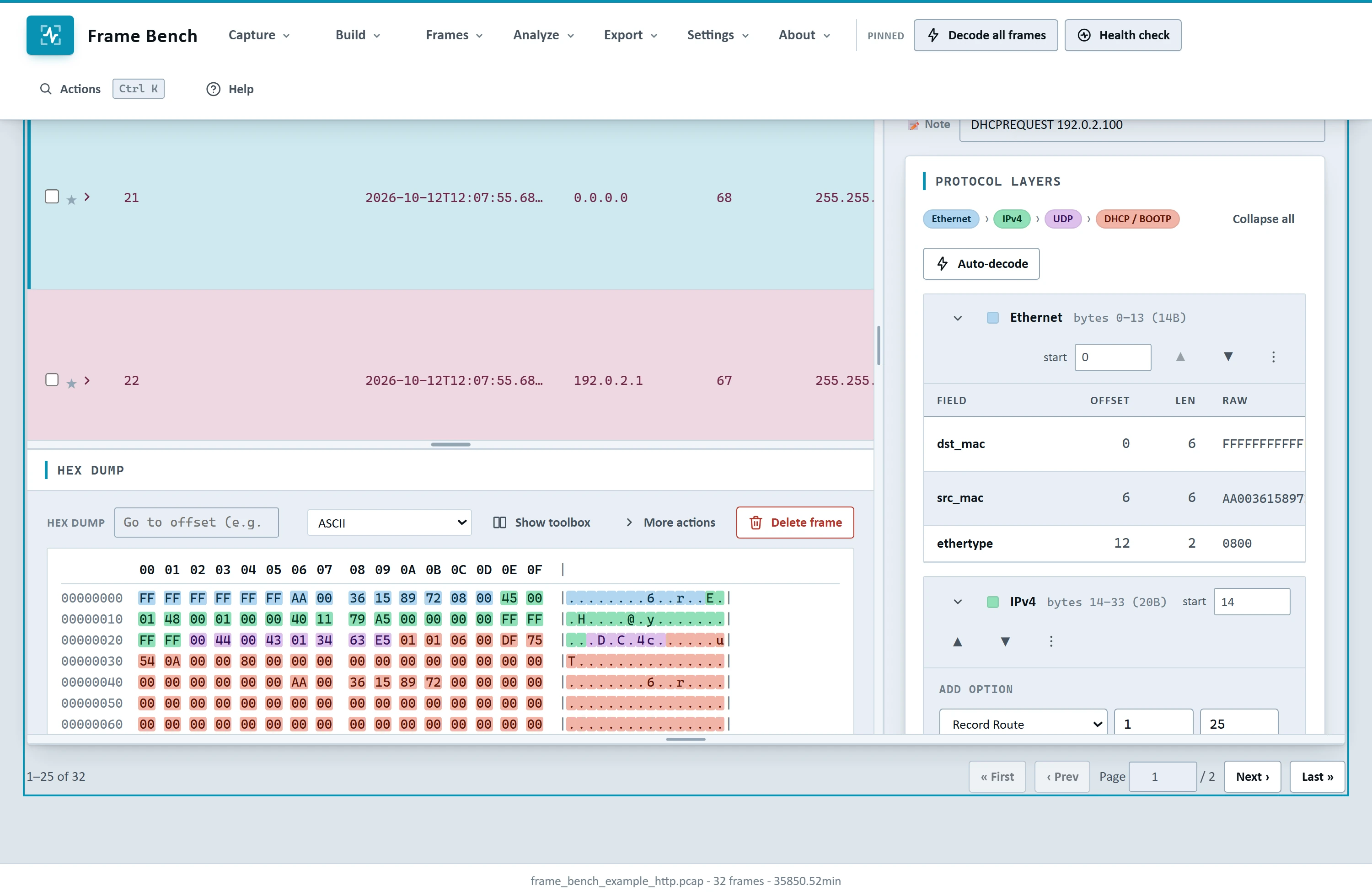Click Decode all frames pinned button
This screenshot has width=1372, height=896.
985,35
